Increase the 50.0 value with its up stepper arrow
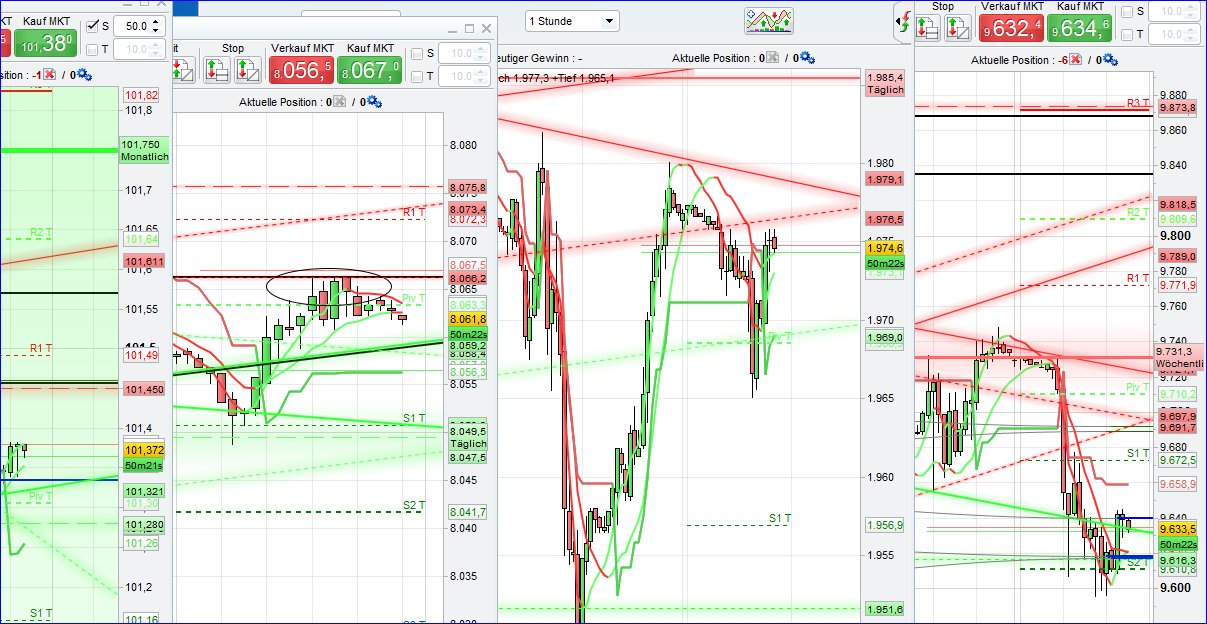This screenshot has height=624, width=1207. 155,22
